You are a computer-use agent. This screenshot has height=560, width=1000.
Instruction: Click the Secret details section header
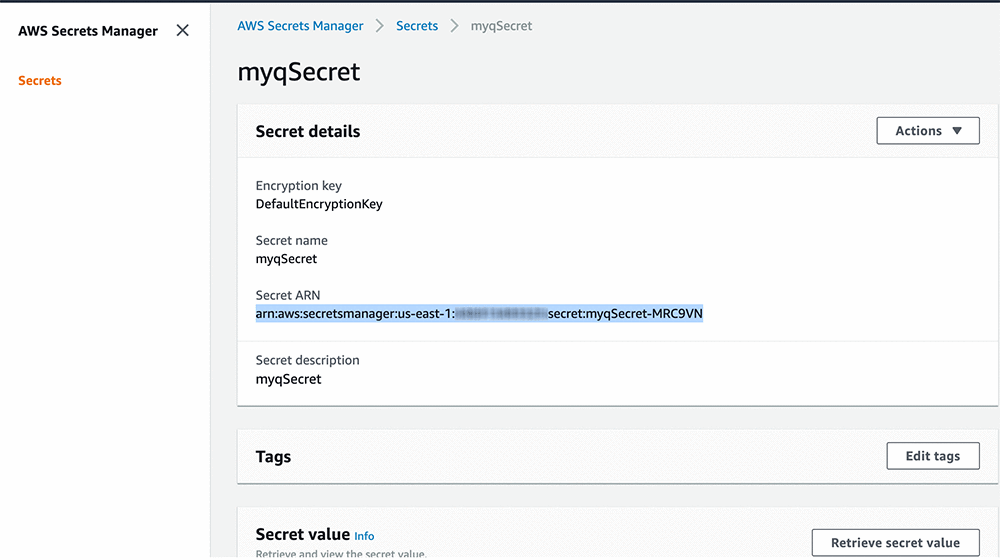[x=308, y=131]
